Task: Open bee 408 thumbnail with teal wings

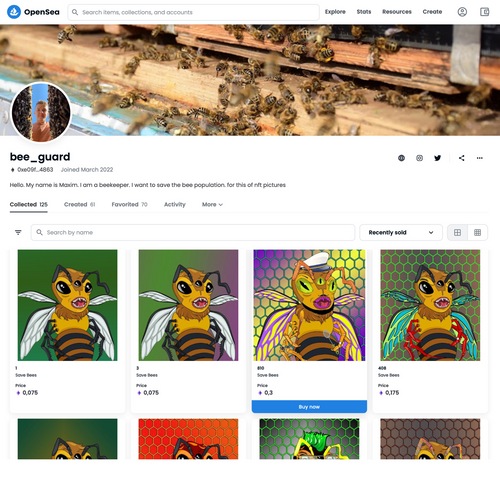Action: tap(430, 305)
